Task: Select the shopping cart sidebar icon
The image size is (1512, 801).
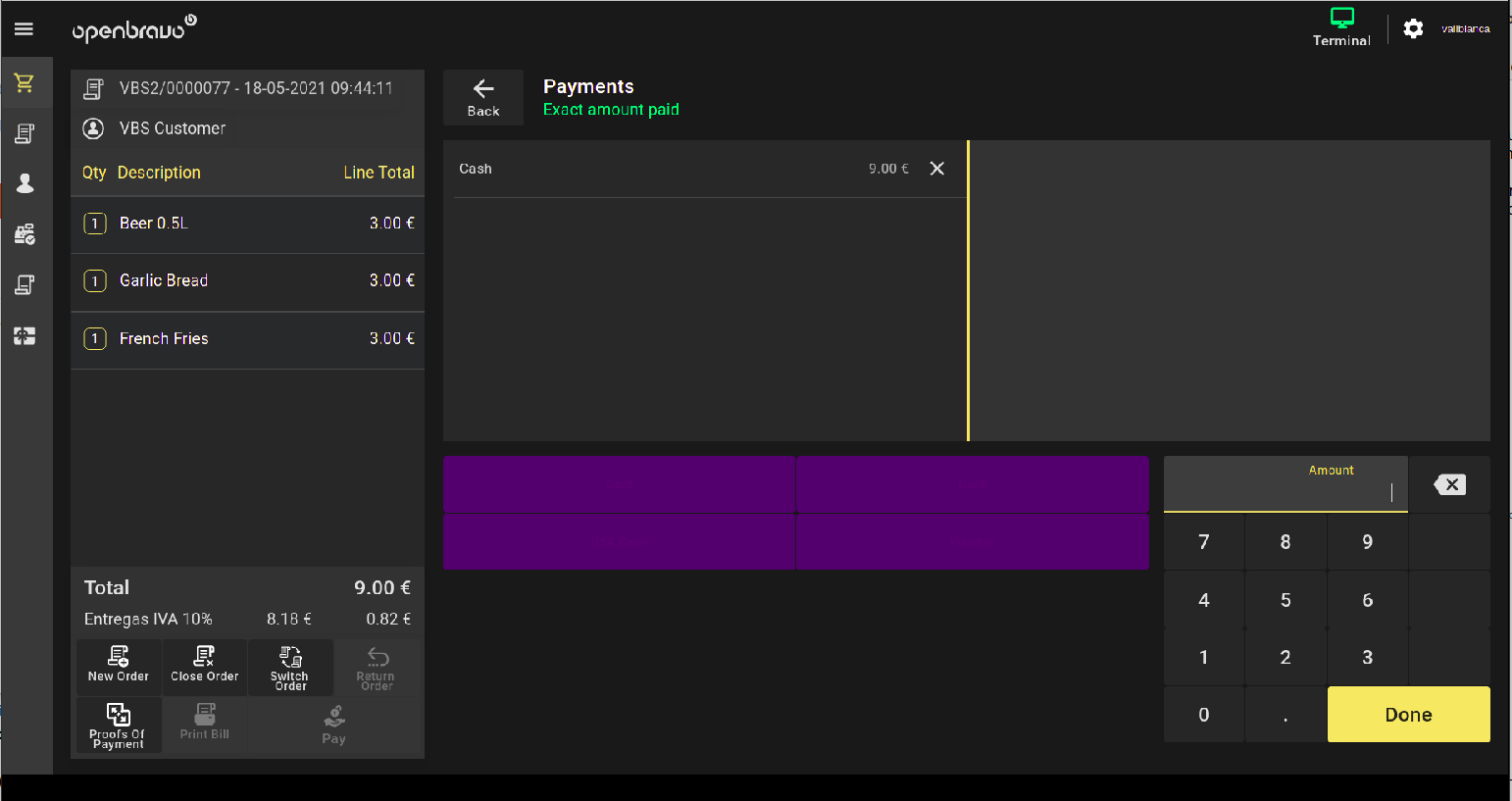Action: pos(25,83)
